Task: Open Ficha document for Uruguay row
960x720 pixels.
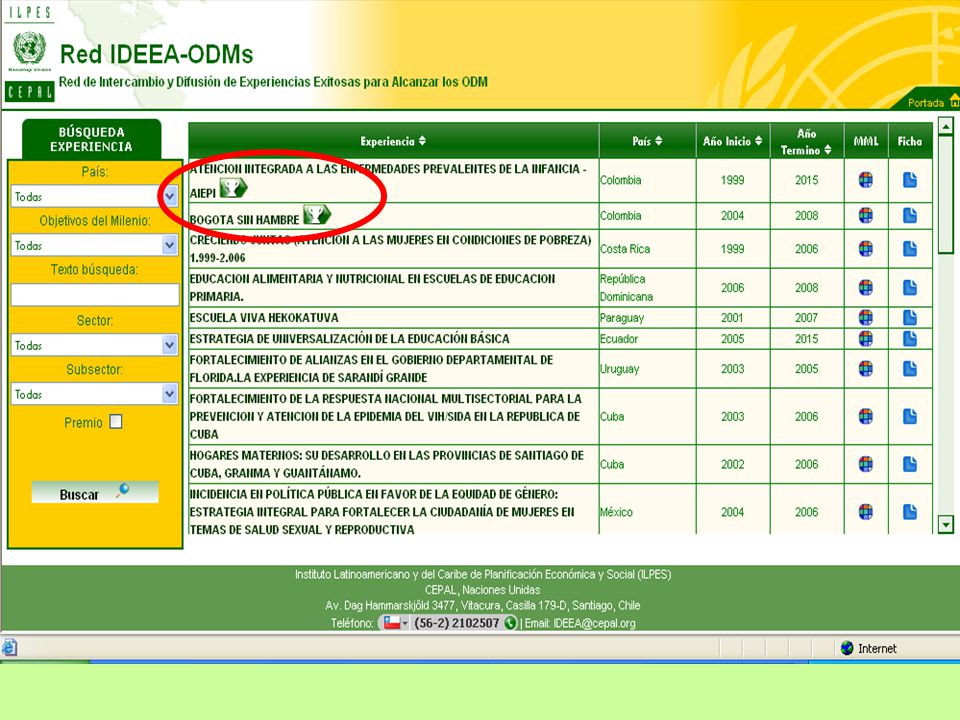Action: click(x=910, y=369)
